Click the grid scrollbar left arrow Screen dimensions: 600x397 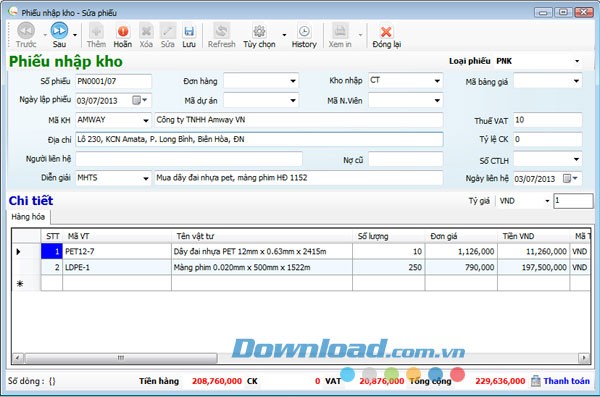pyautogui.click(x=18, y=358)
